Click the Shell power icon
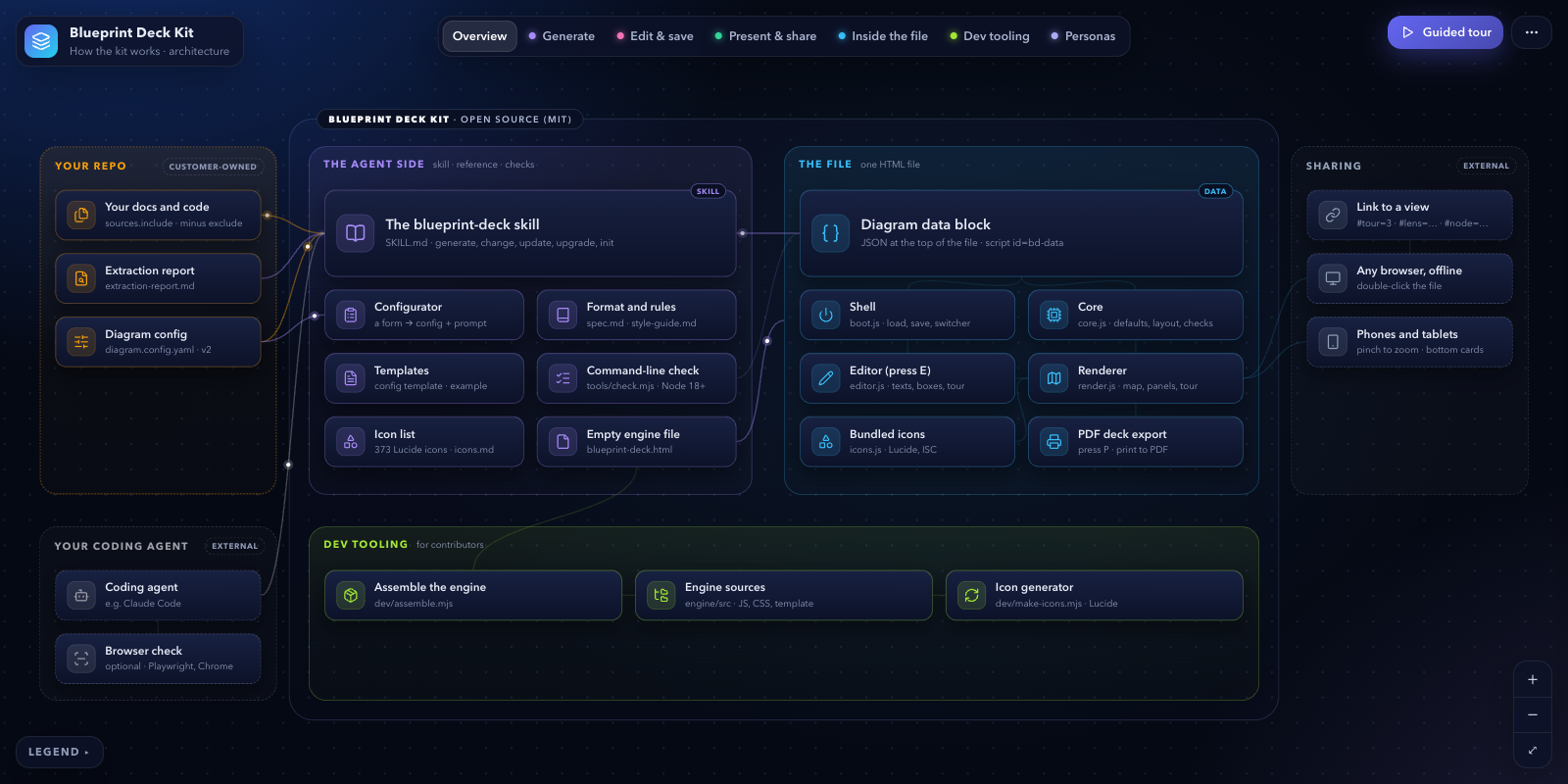The width and height of the screenshot is (1568, 784). point(826,315)
